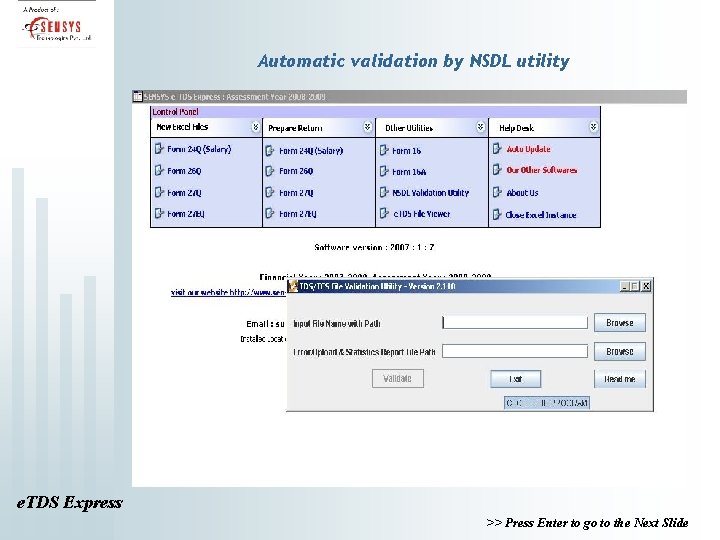Screen dimensions: 720x540
Task: Collapse the Help Desk panel
Action: (x=593, y=127)
